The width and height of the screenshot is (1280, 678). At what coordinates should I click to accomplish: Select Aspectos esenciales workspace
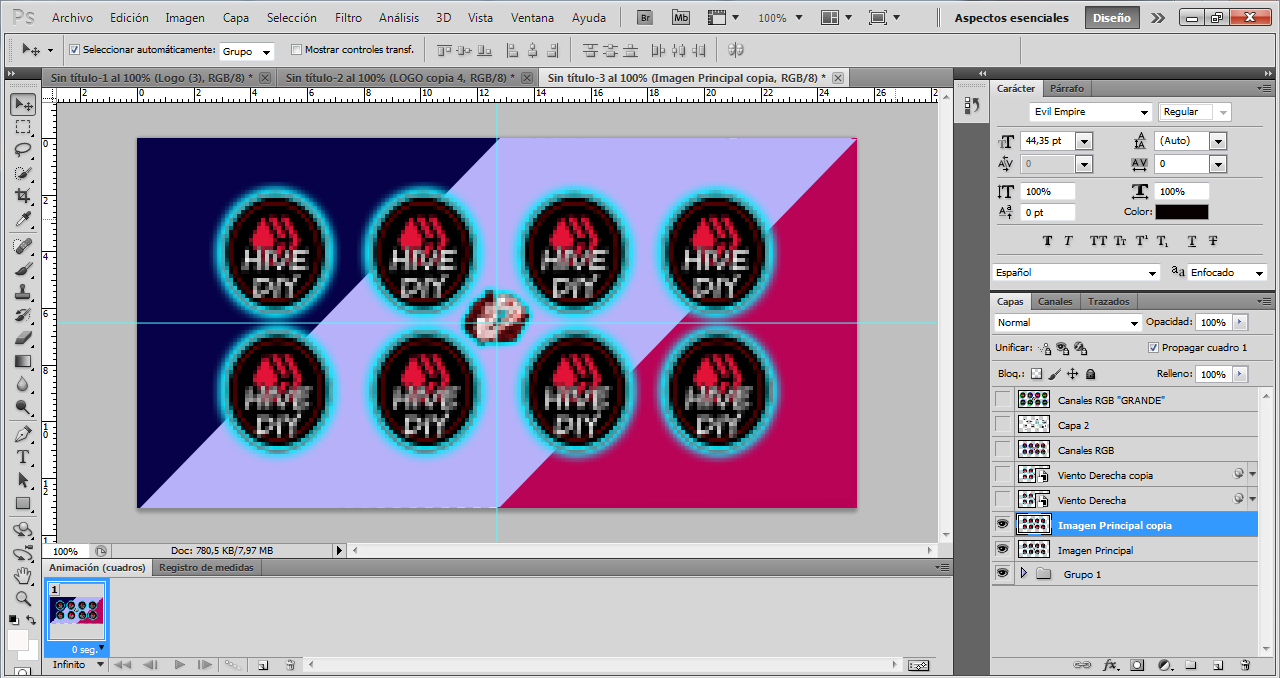click(1011, 18)
